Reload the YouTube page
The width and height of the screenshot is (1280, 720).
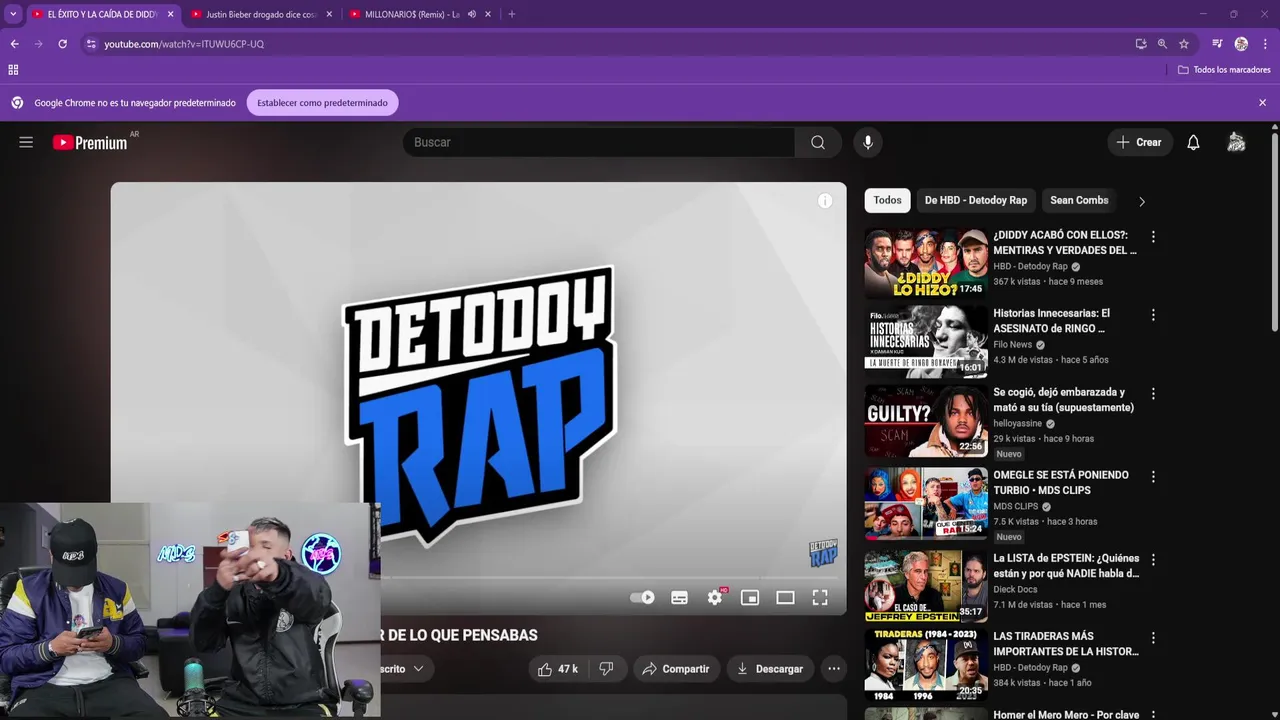tap(62, 44)
